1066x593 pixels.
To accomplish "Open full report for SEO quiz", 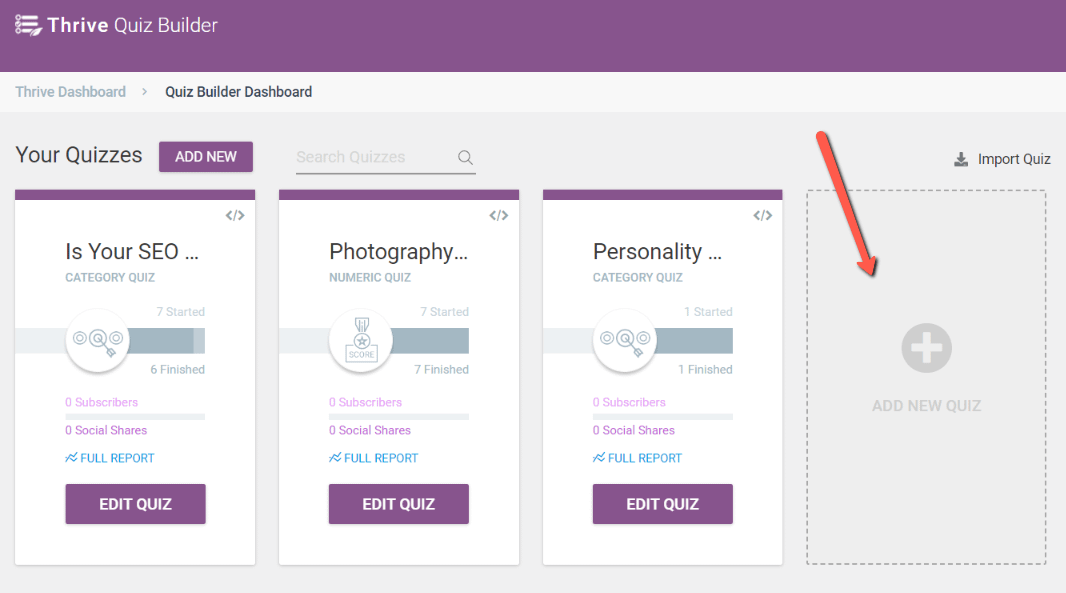I will (110, 458).
